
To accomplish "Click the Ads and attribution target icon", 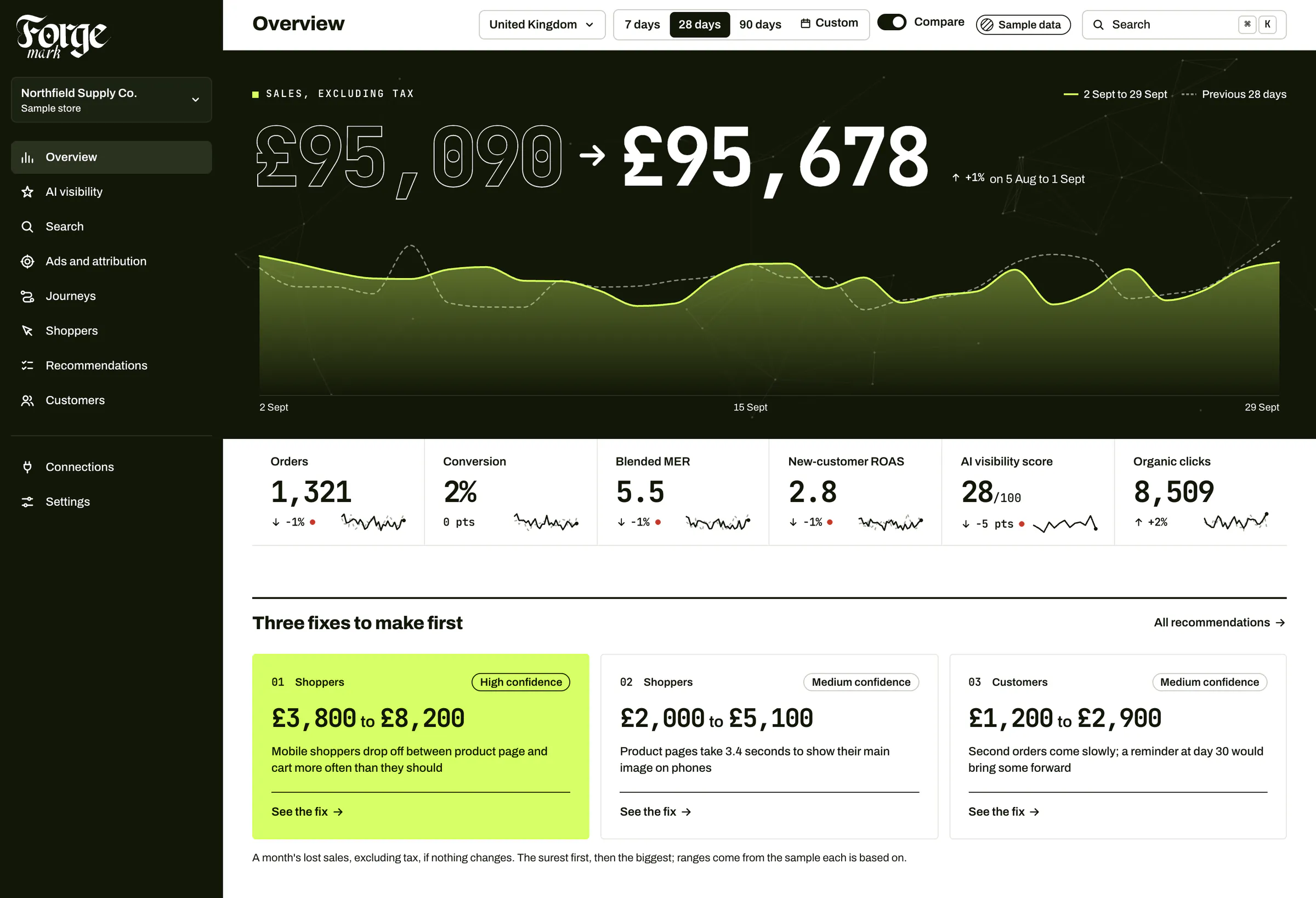I will pos(27,261).
